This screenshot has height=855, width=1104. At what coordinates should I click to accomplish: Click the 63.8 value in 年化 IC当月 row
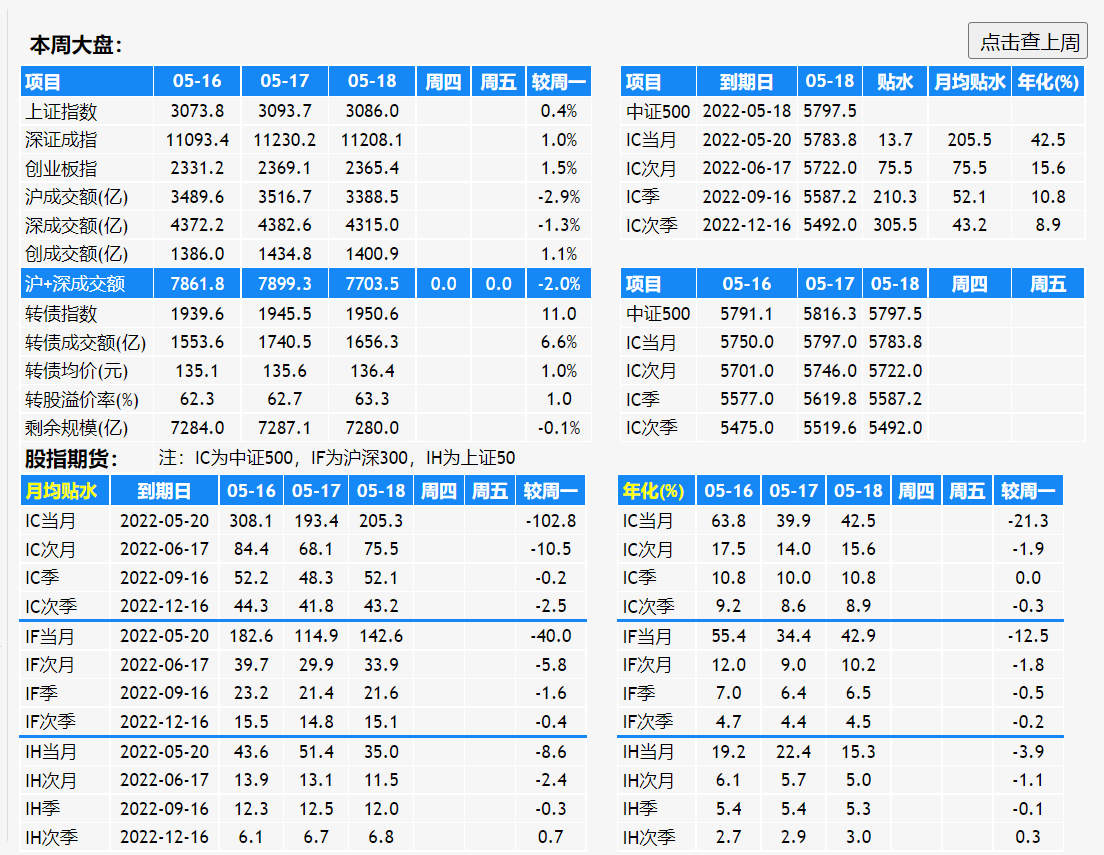point(728,520)
